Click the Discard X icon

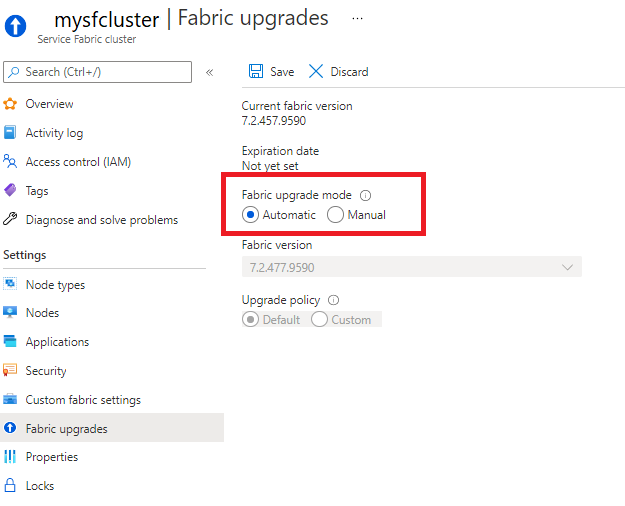[x=316, y=71]
